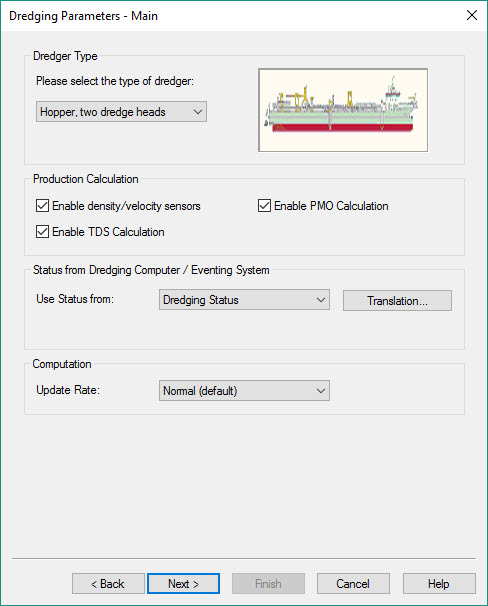488x606 pixels.
Task: Cancel the Dredging Parameters dialog
Action: (353, 584)
